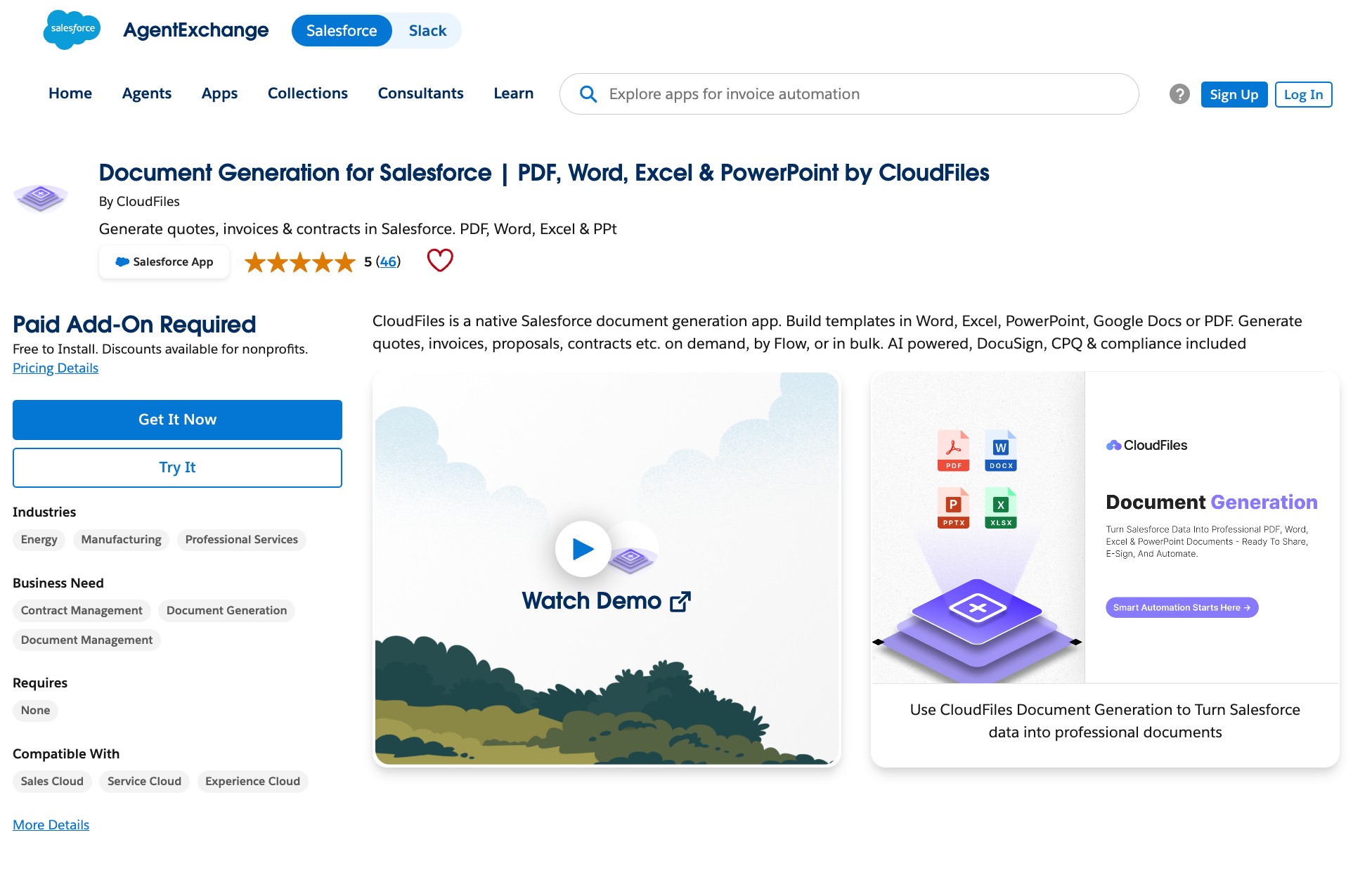Image resolution: width=1372 pixels, height=873 pixels.
Task: Open the Consultants nav item
Action: pos(421,93)
